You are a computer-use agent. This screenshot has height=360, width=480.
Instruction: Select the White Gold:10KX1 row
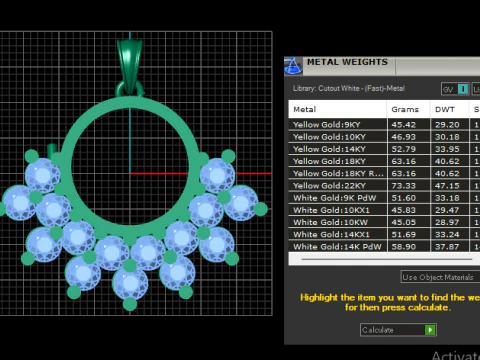pyautogui.click(x=384, y=210)
